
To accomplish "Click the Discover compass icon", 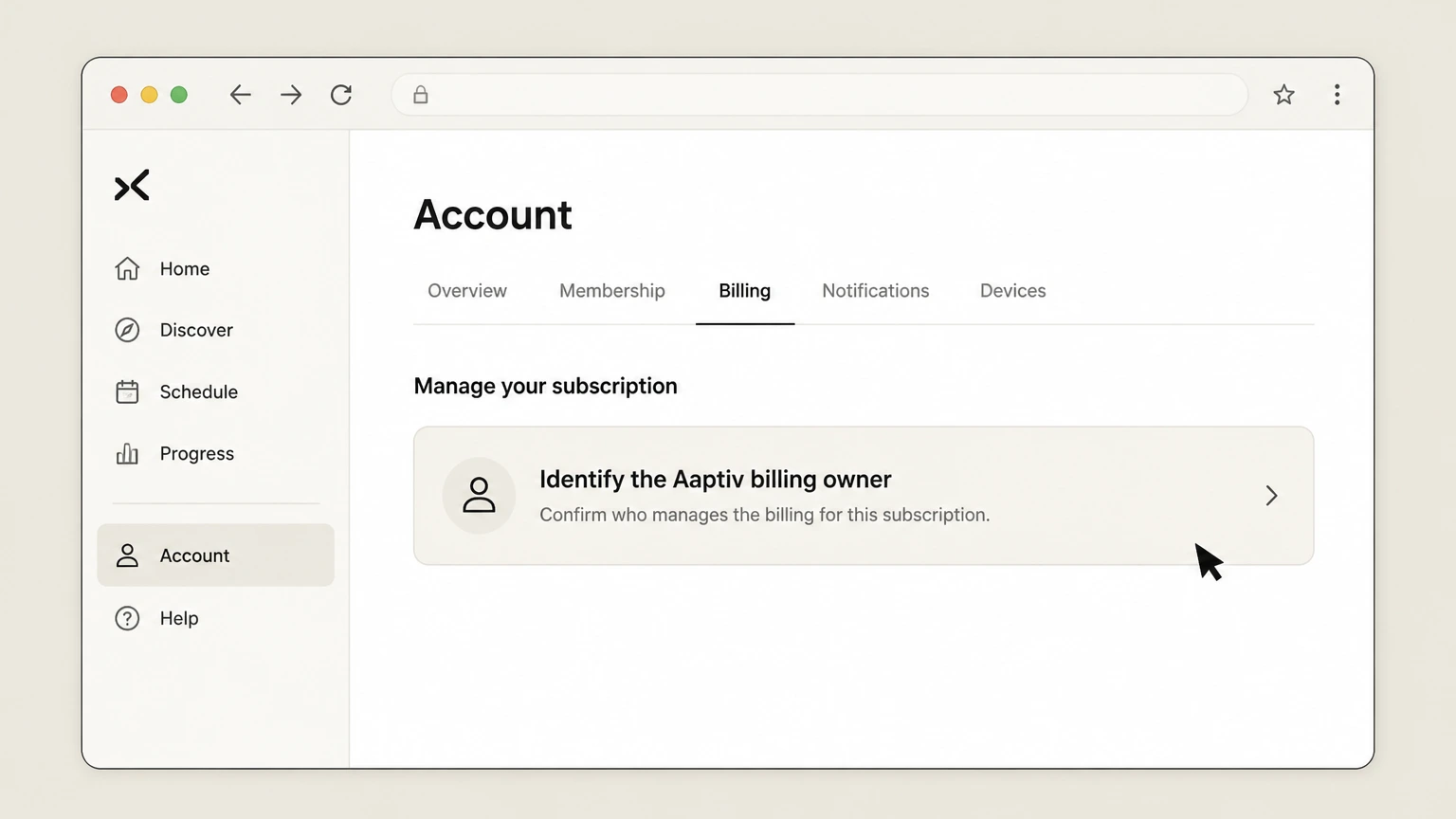I will click(127, 330).
